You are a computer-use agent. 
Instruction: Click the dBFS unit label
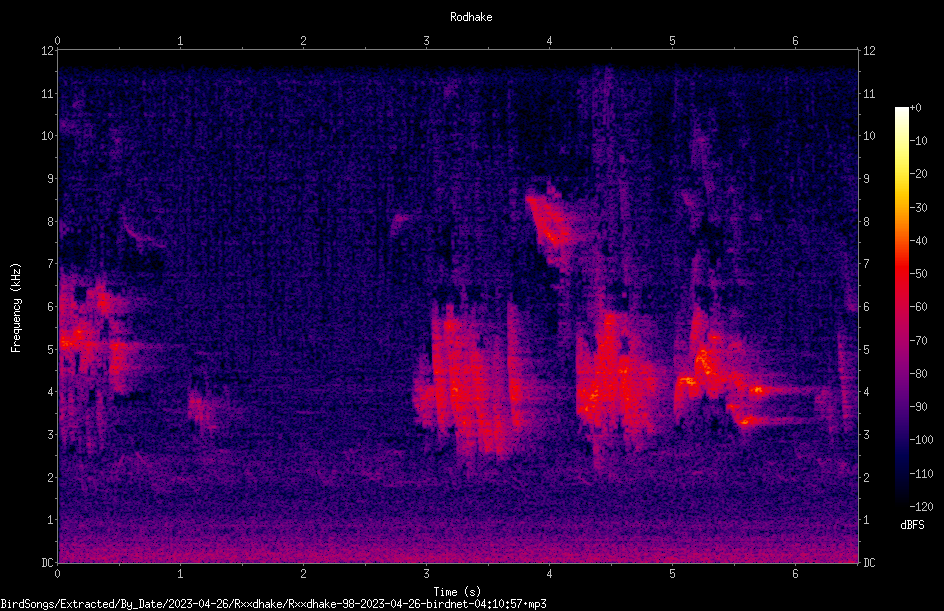point(912,525)
